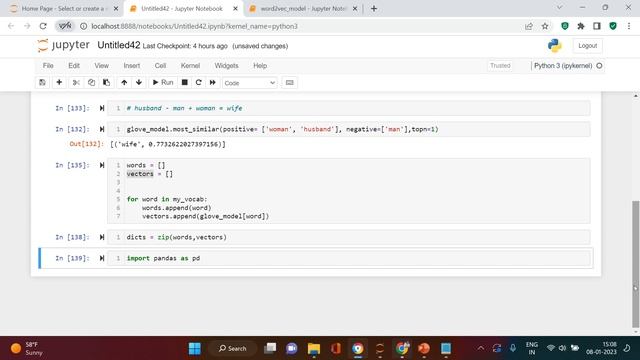Close the Untitled42 browser tab

(235, 9)
